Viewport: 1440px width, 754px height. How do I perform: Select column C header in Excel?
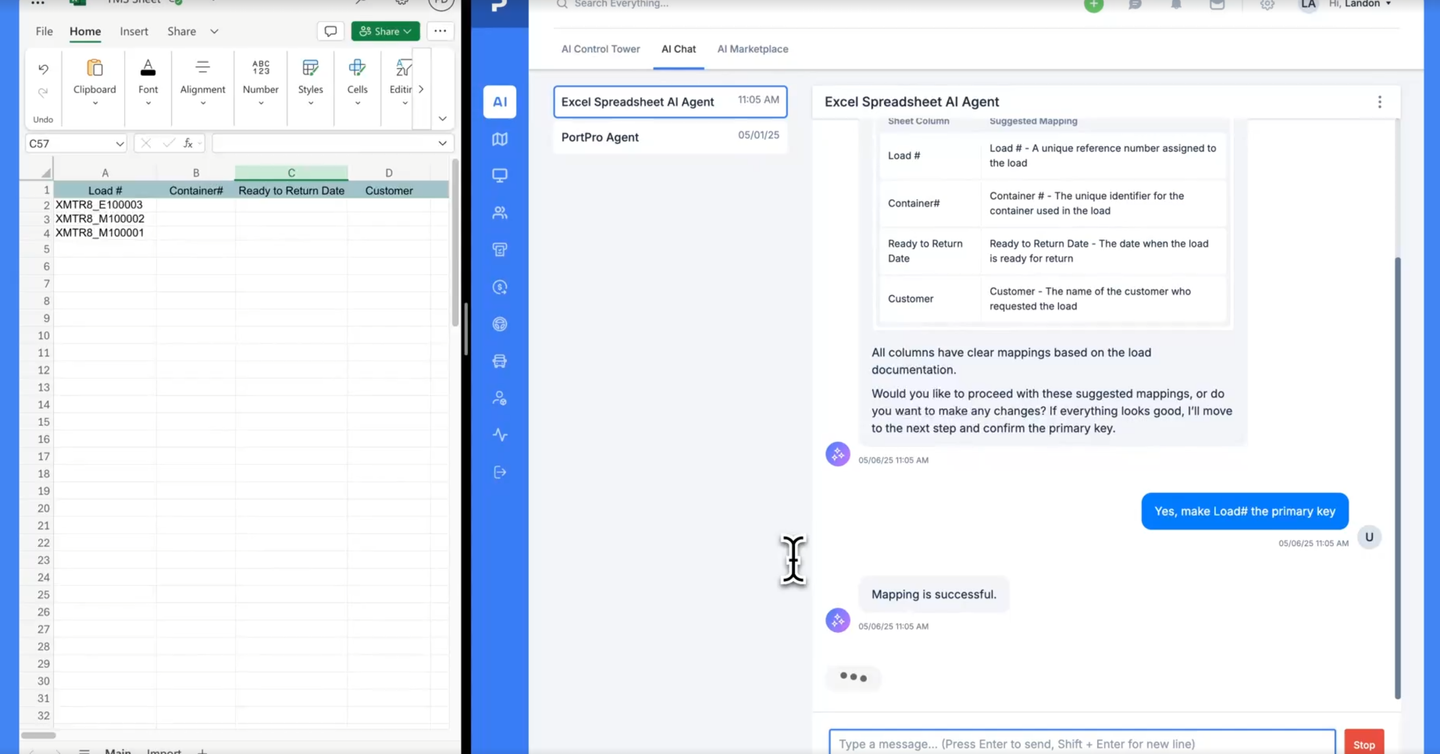(x=291, y=173)
